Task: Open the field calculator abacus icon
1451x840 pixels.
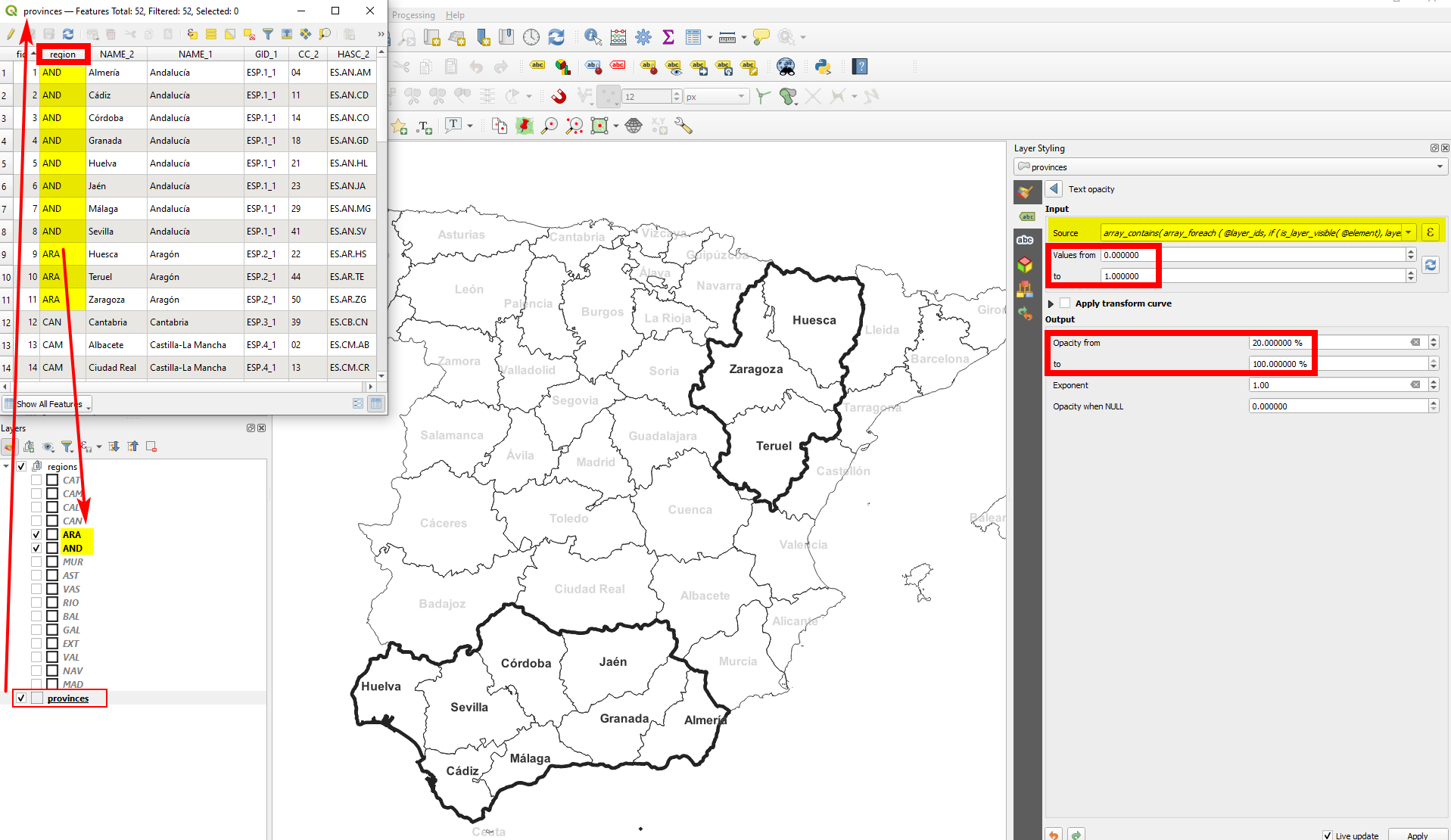Action: 618,37
